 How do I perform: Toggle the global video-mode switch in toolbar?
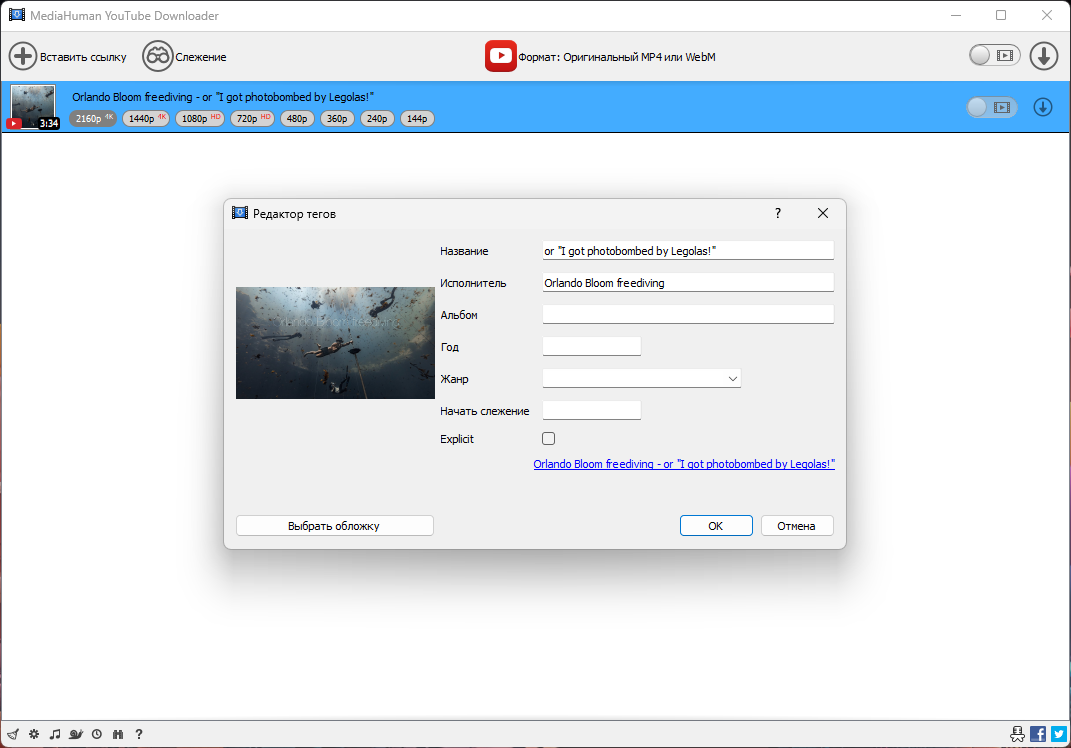point(994,55)
